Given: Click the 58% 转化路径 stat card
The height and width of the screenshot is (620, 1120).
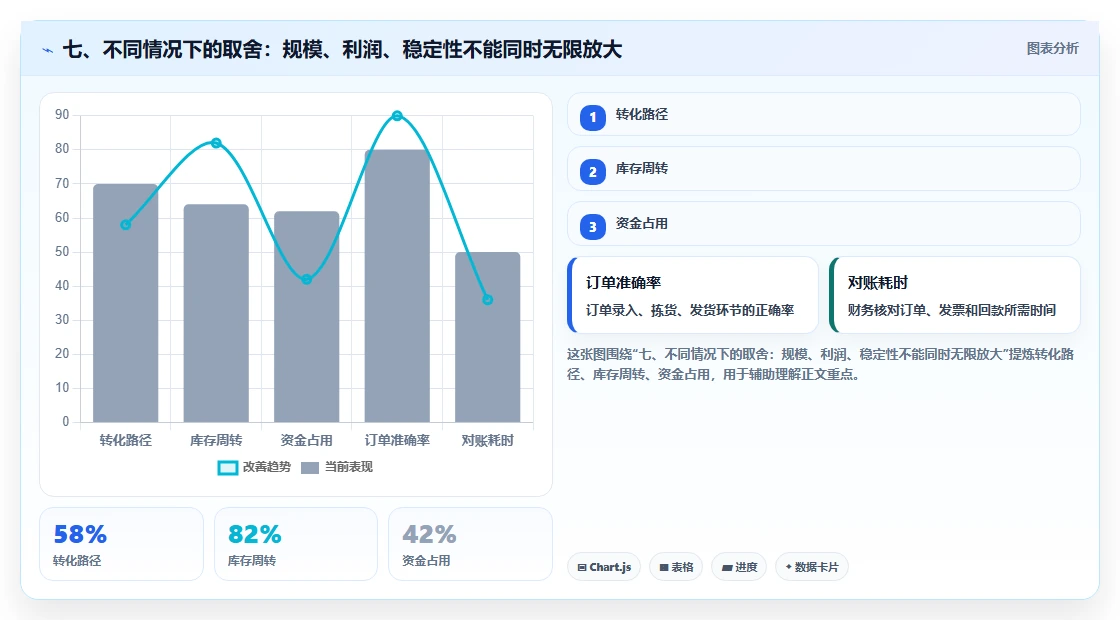Looking at the screenshot, I should (x=121, y=544).
